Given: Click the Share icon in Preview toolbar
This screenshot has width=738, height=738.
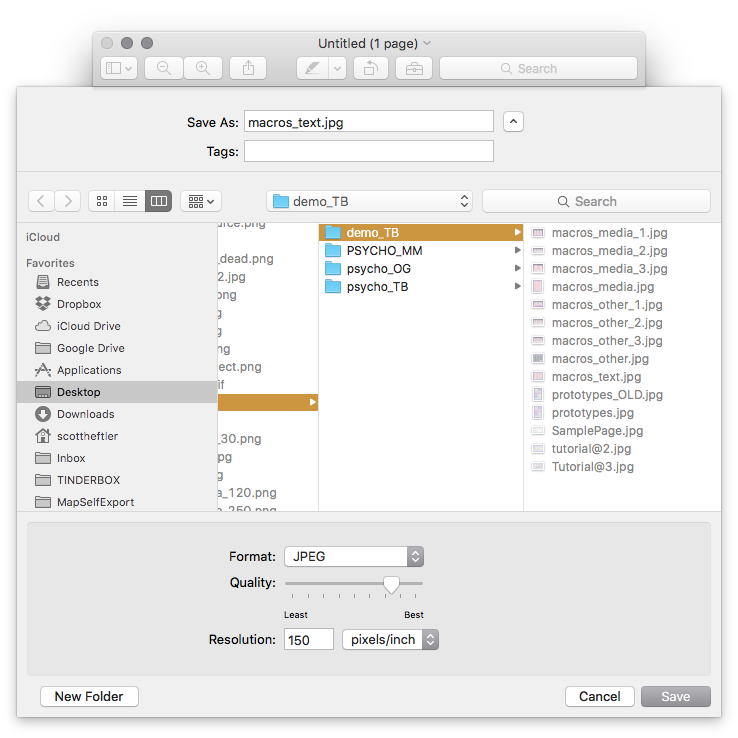Looking at the screenshot, I should tap(248, 69).
